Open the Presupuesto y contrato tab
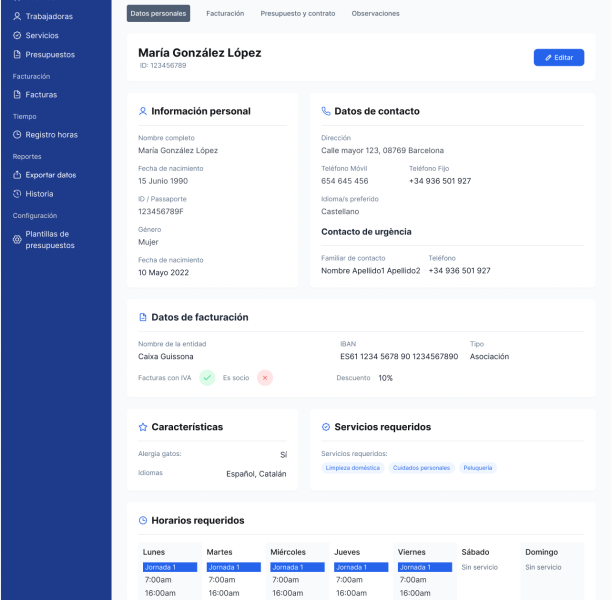 (298, 14)
